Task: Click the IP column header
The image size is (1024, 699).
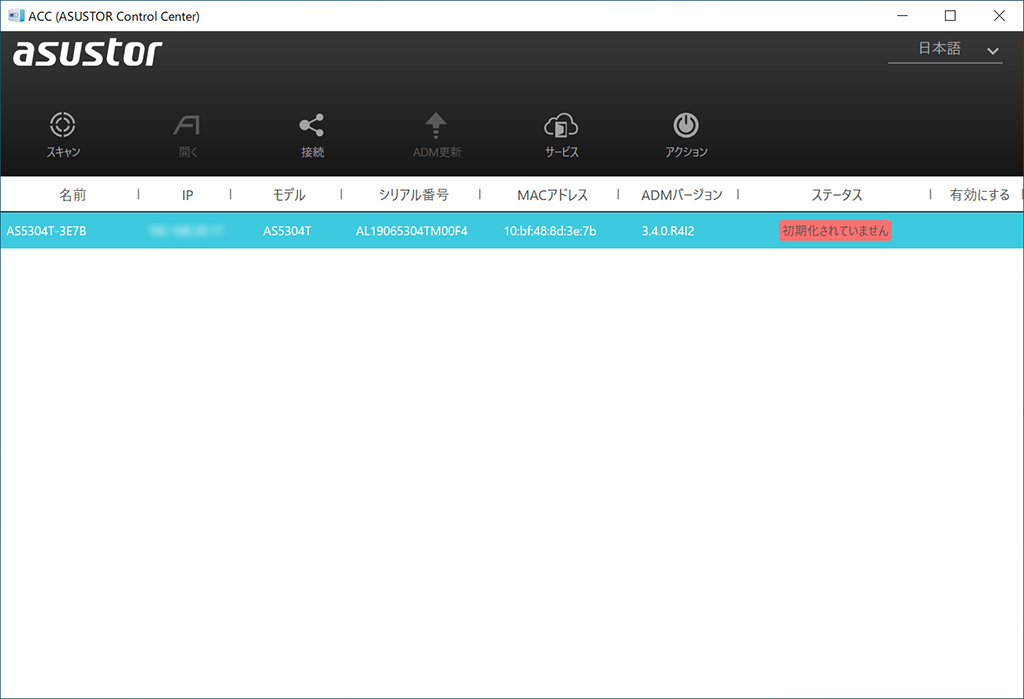Action: [187, 195]
